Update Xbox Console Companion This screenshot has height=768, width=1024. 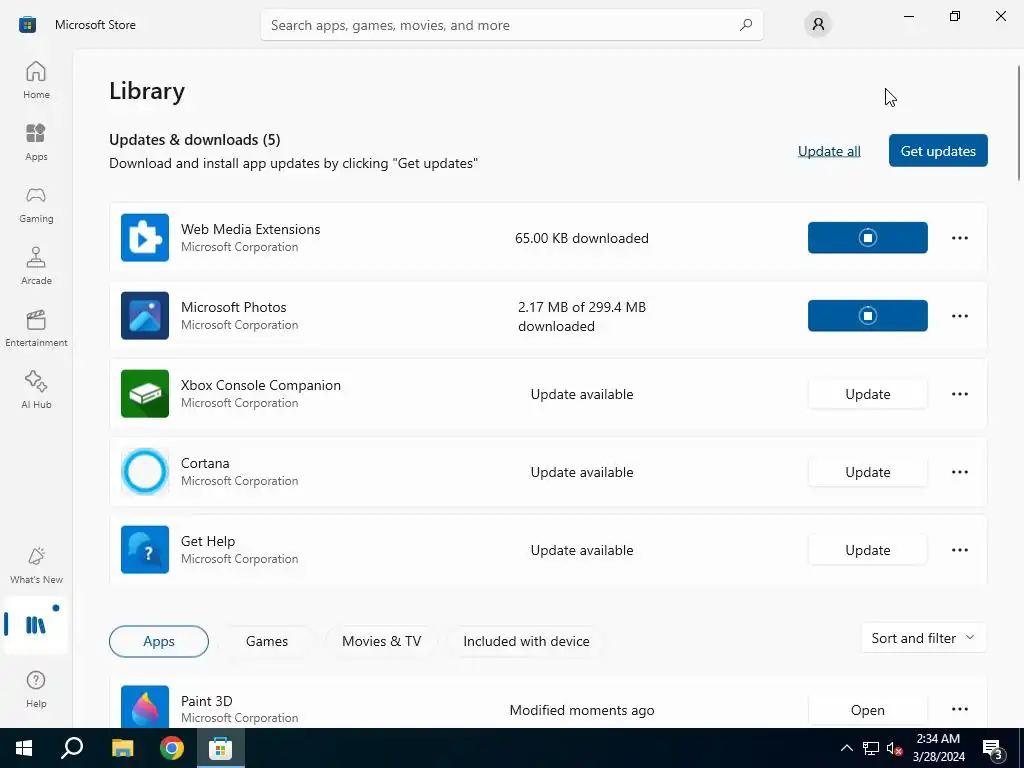(x=867, y=394)
